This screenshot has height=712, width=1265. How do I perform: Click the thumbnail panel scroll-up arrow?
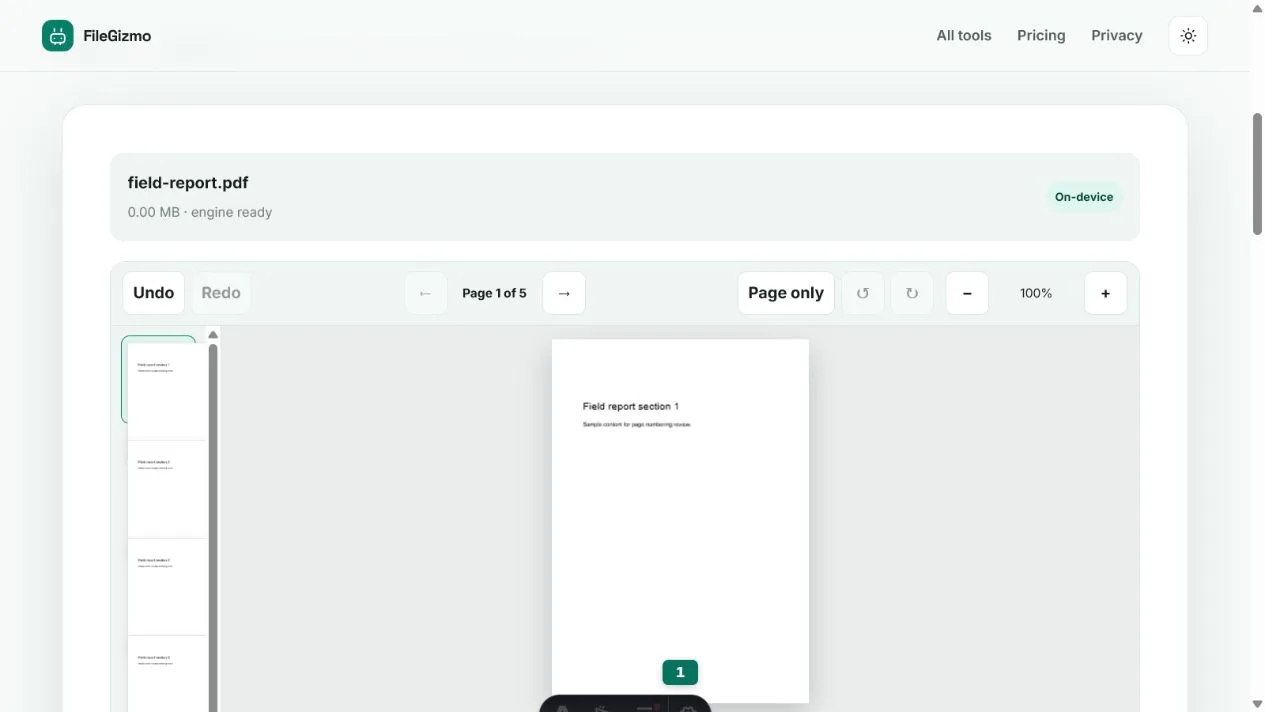213,335
